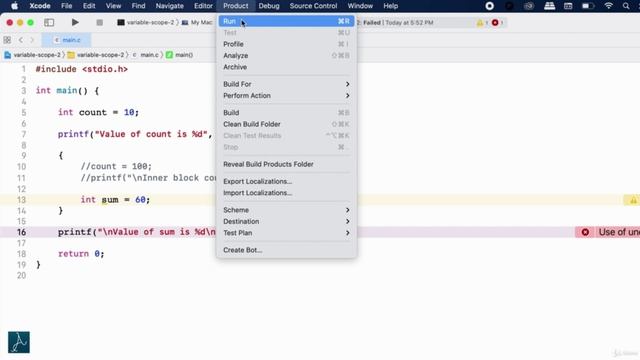Expand the Test Plan submenu
Screen dimensions: 640x360
click(286, 233)
